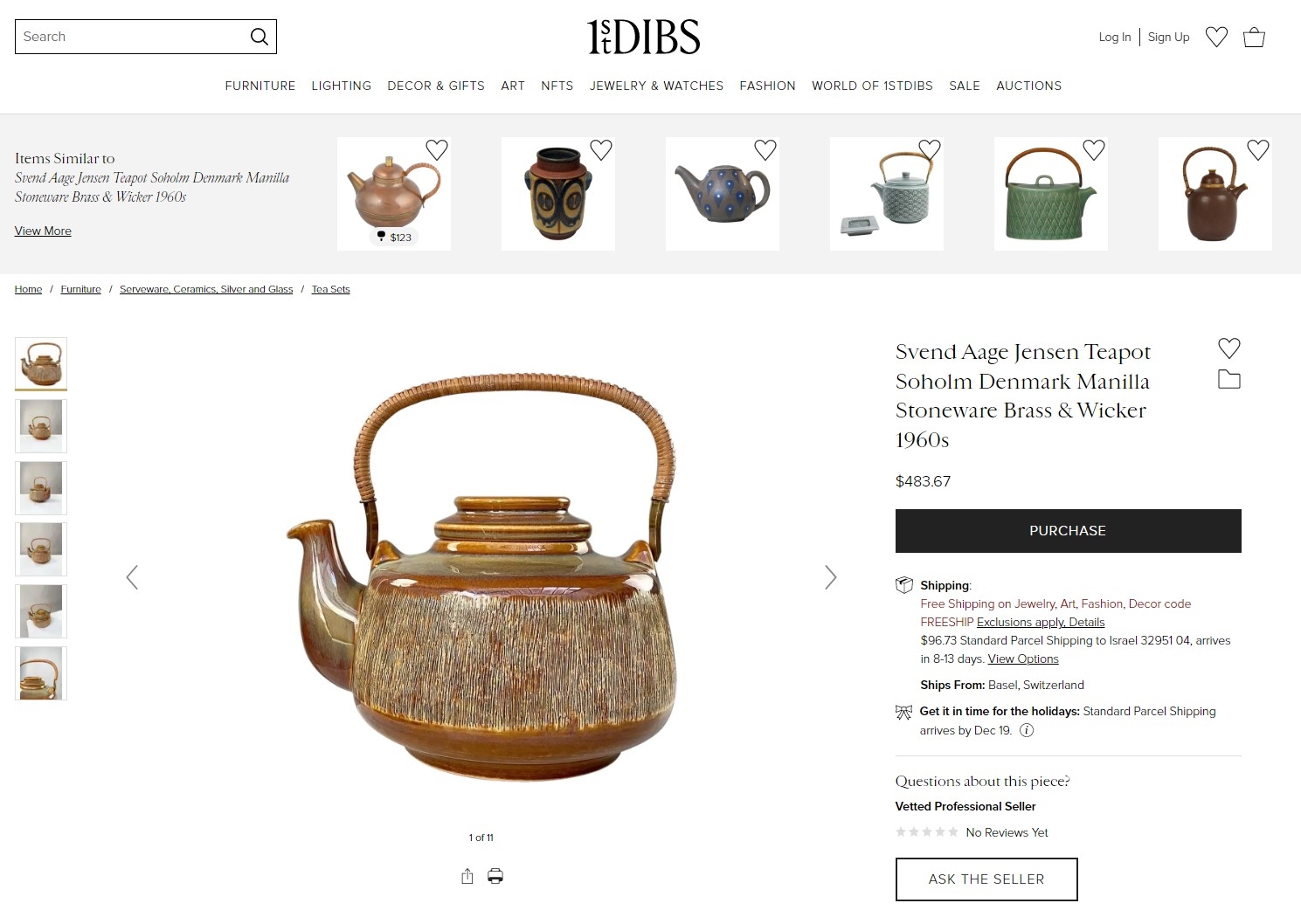Favorite the green similar teapot

tap(1094, 149)
